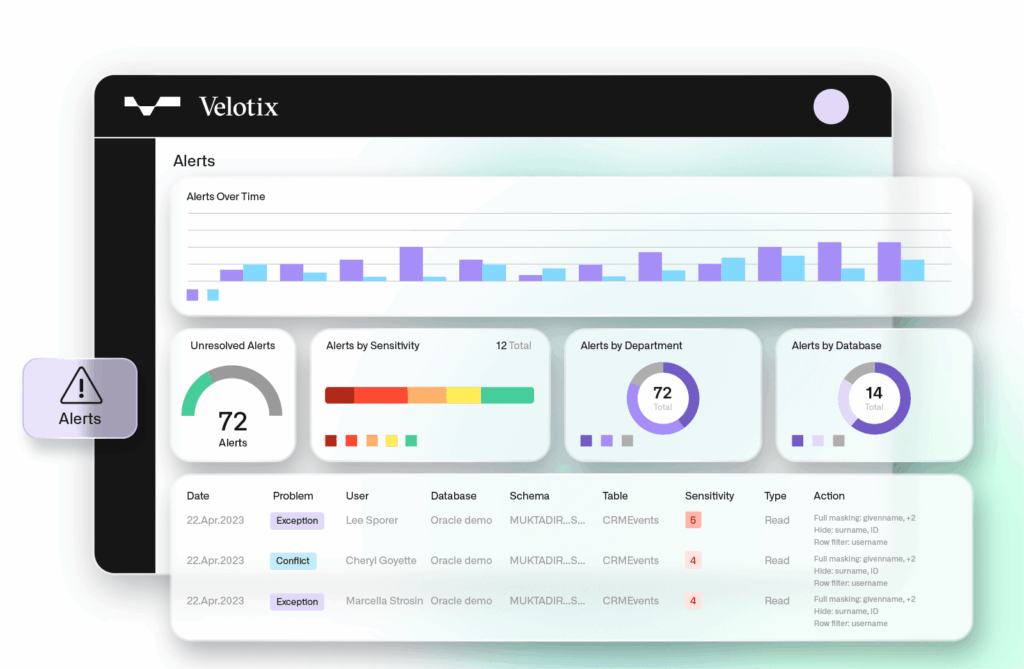Click the Alerts by Database donut chart
The height and width of the screenshot is (669, 1024).
874,399
